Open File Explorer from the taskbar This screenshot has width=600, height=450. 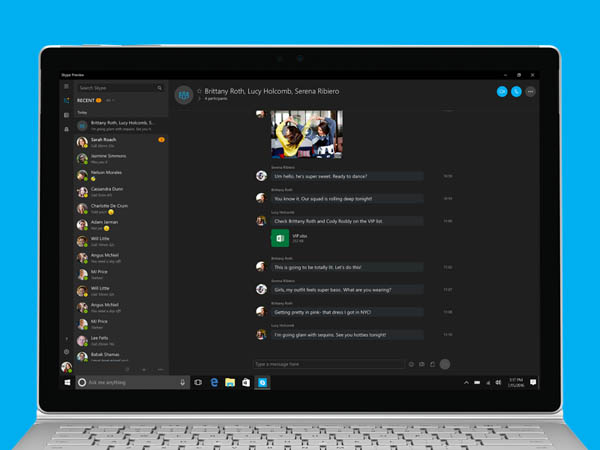pyautogui.click(x=230, y=382)
